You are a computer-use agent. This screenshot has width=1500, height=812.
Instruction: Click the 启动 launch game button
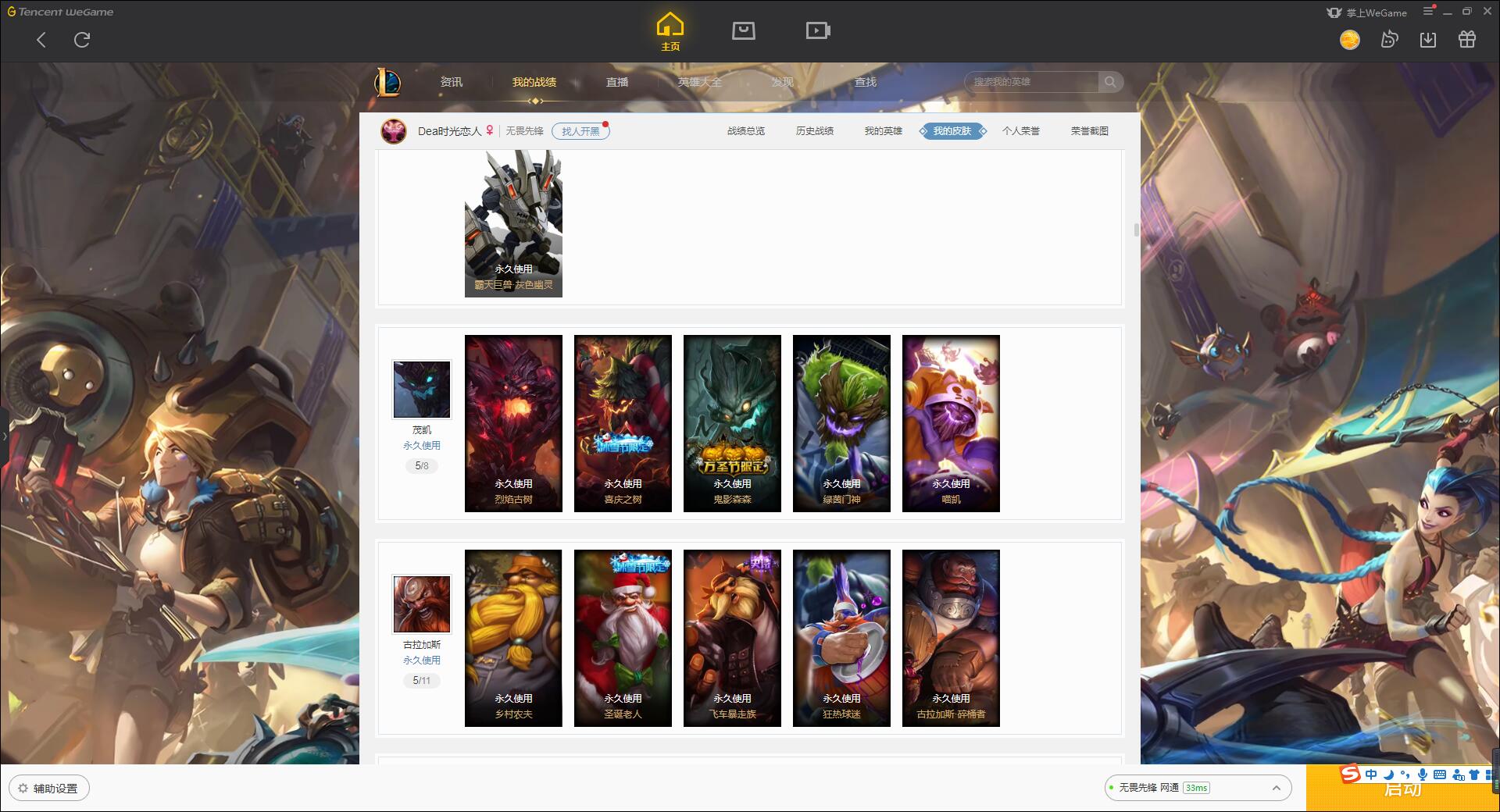tap(1402, 789)
